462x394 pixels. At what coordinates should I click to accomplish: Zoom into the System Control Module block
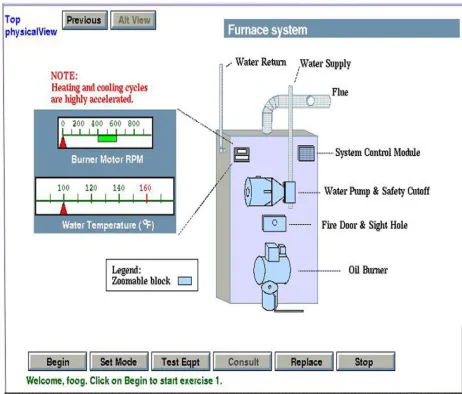pyautogui.click(x=306, y=153)
